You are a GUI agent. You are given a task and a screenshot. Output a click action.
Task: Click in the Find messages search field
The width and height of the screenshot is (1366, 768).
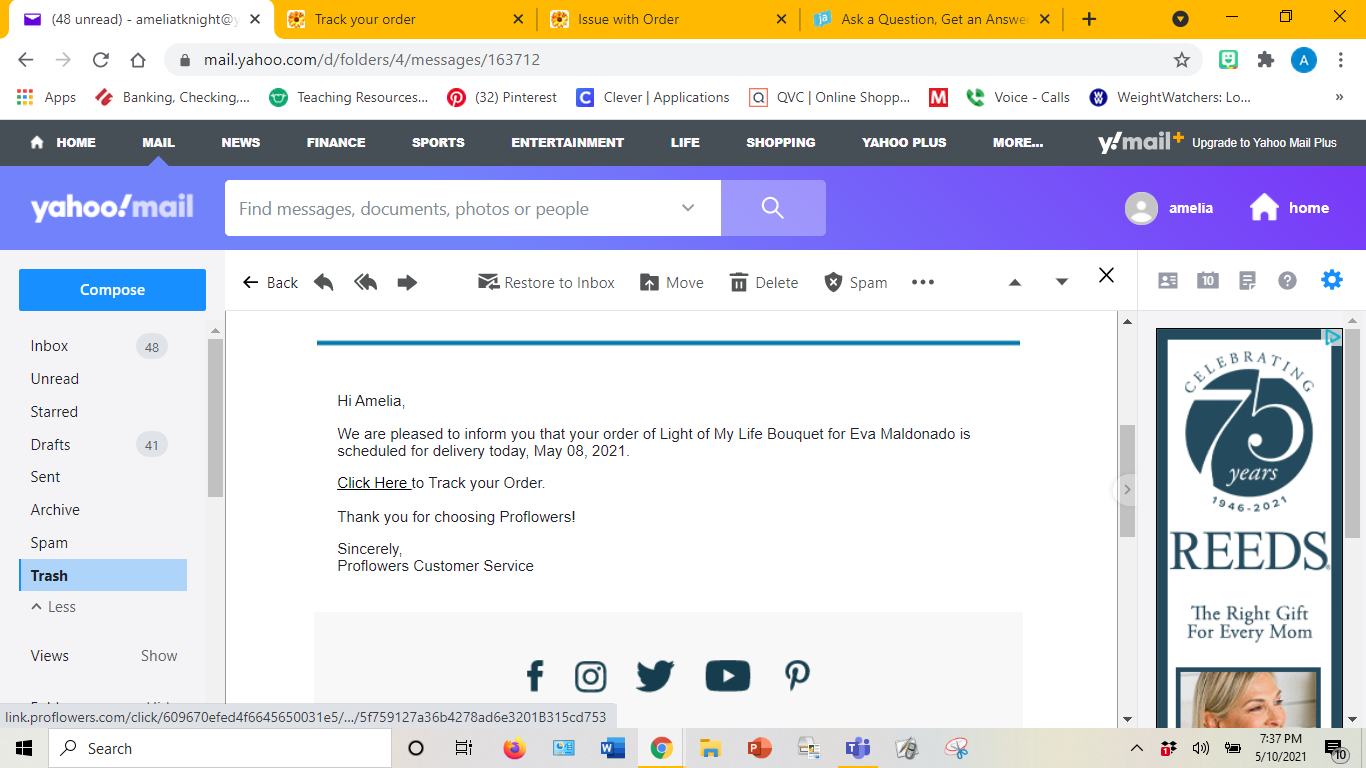[x=450, y=209]
